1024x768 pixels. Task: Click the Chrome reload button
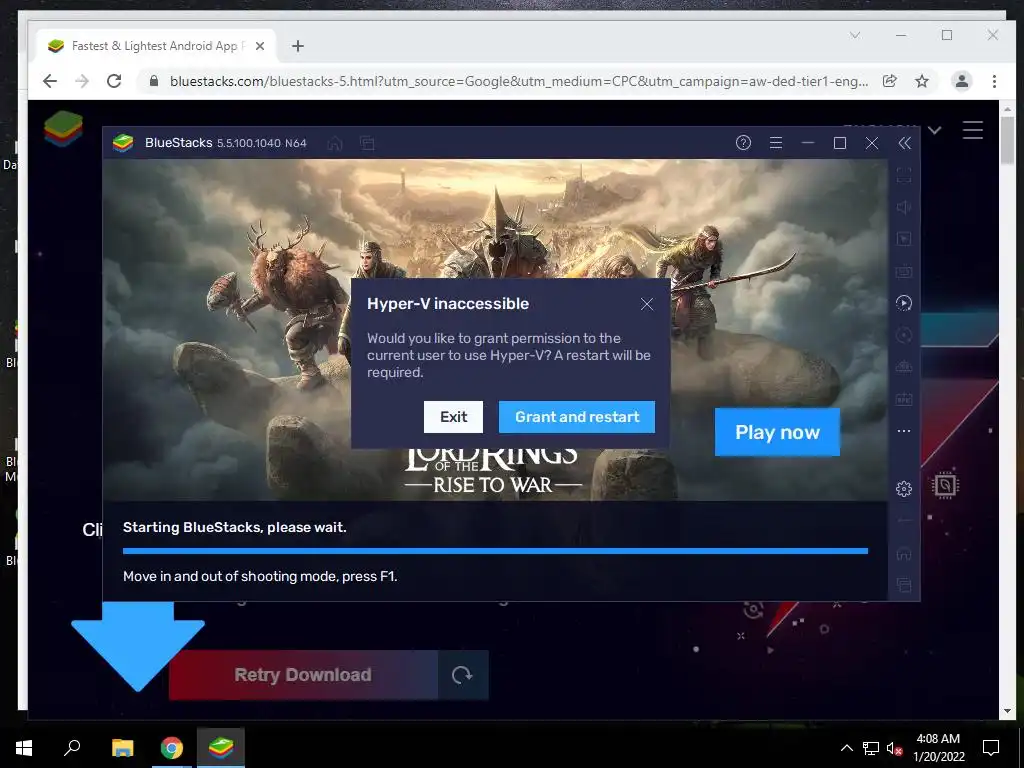click(x=114, y=81)
